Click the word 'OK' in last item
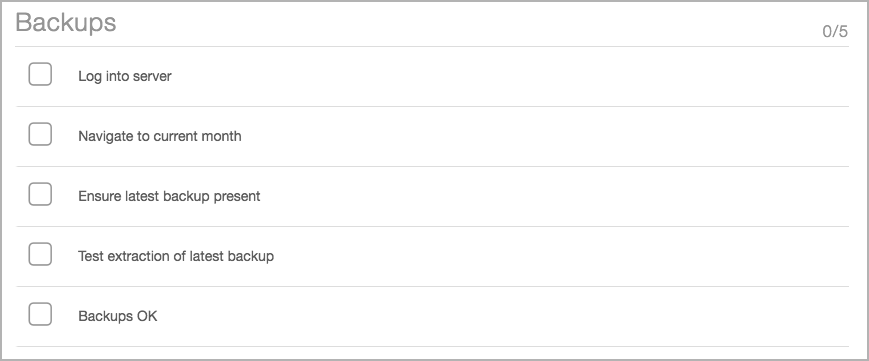The width and height of the screenshot is (869, 361). (x=147, y=316)
